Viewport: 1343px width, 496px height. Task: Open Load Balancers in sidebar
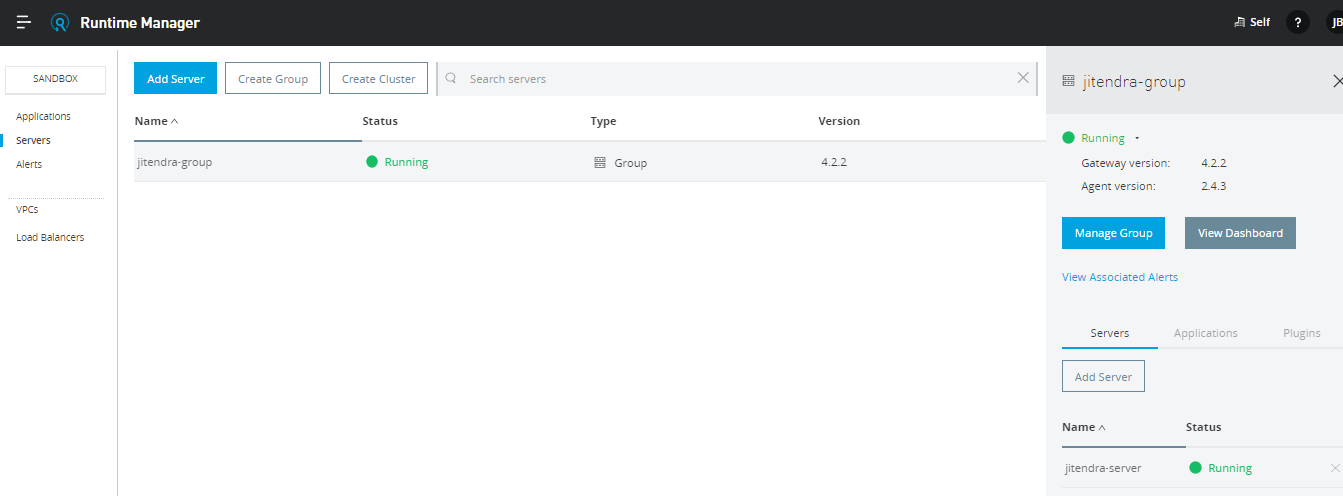(50, 237)
